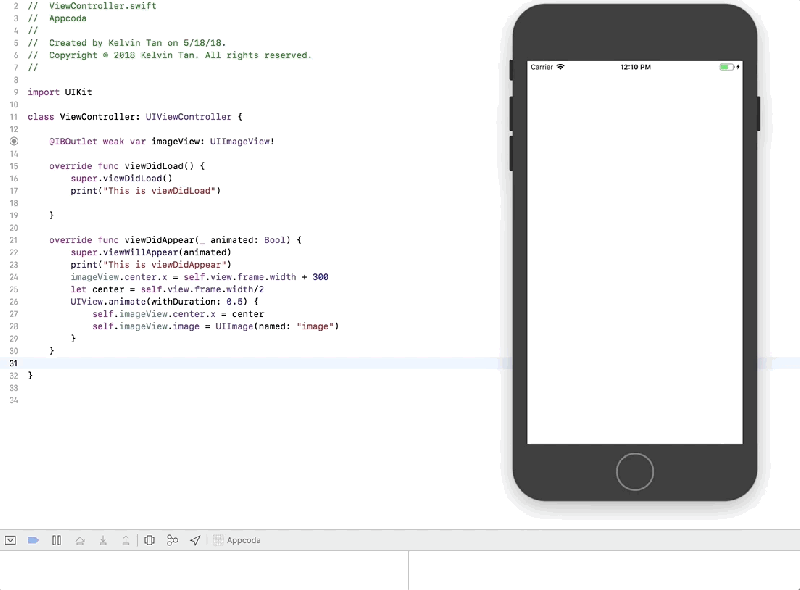Step out of the current function

[x=126, y=540]
